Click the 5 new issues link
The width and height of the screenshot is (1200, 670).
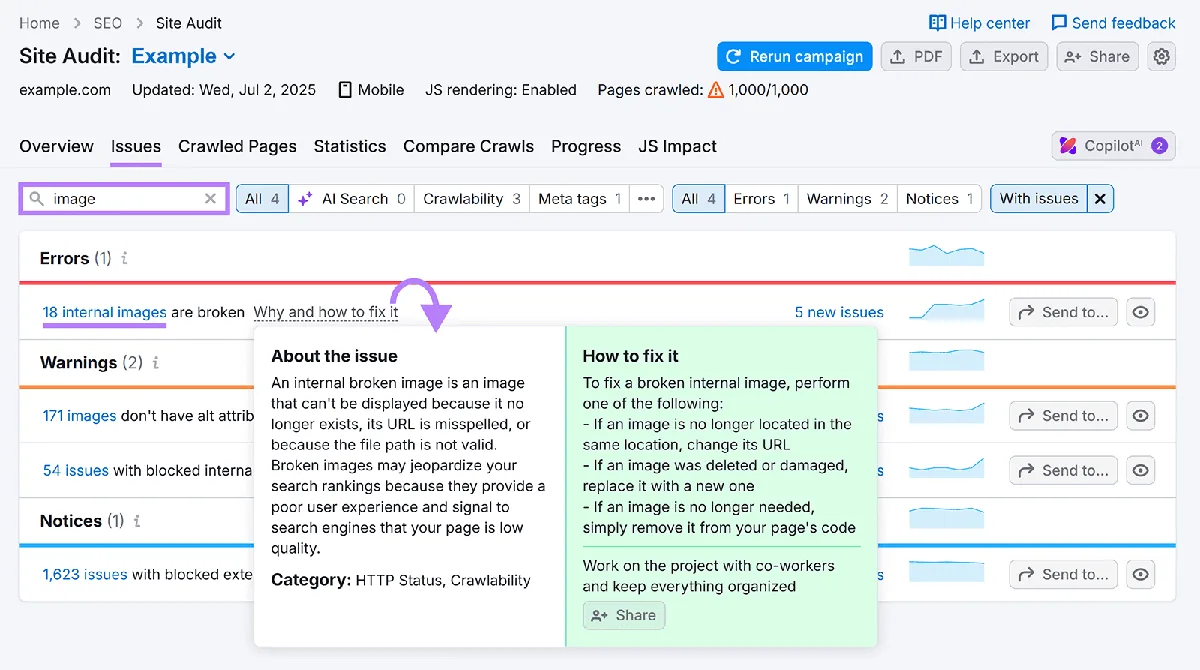(839, 312)
